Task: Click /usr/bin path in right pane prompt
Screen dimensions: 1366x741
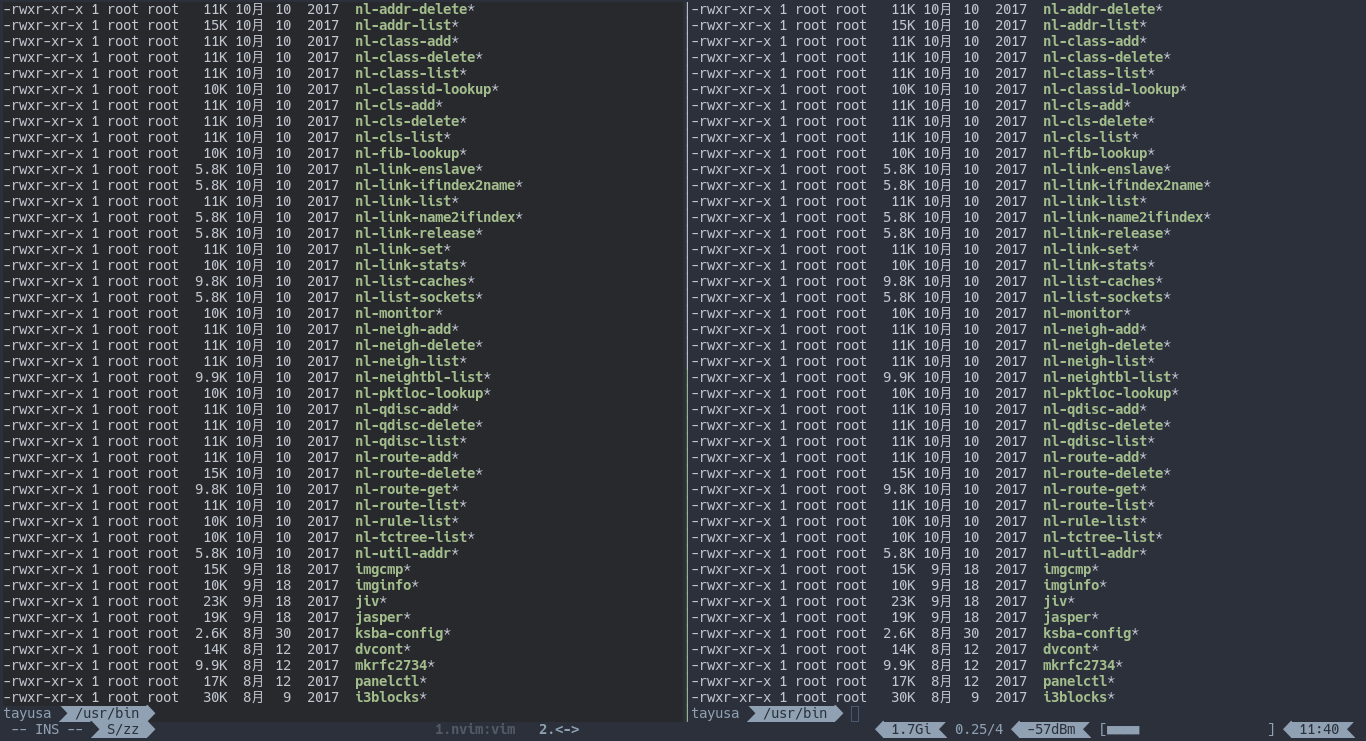Action: pyautogui.click(x=795, y=713)
